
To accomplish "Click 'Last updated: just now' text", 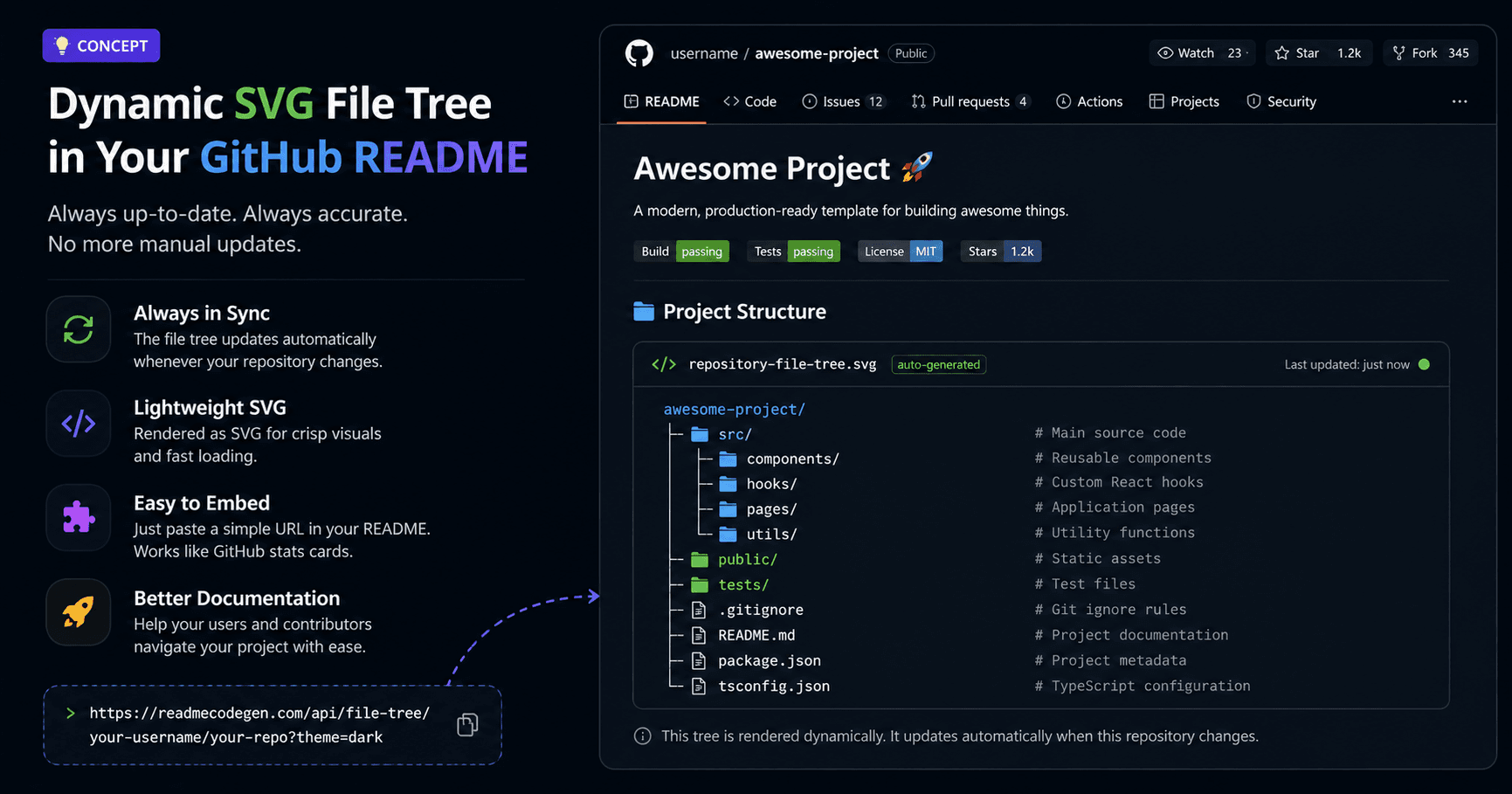I will coord(1347,364).
